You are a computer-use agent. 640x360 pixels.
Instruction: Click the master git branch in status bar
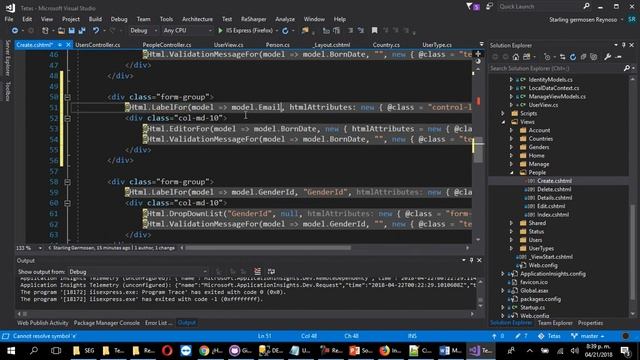(588, 336)
